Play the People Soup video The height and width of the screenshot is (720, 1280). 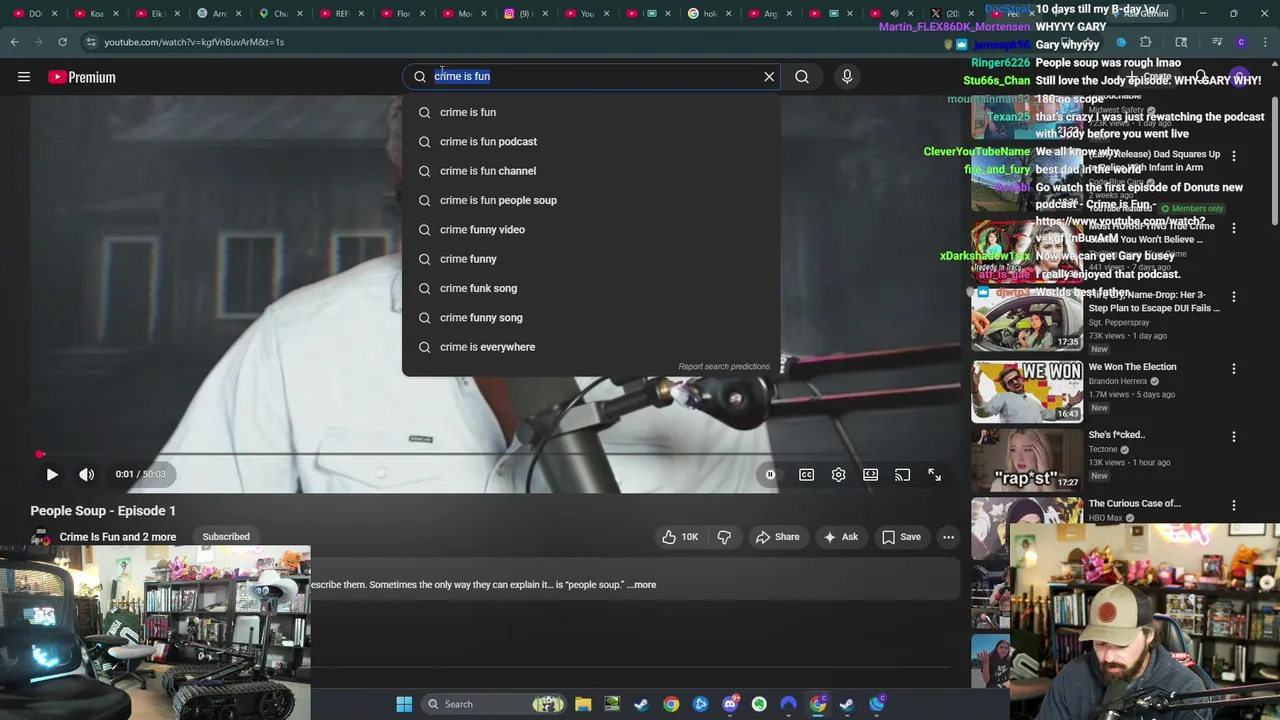pyautogui.click(x=52, y=475)
